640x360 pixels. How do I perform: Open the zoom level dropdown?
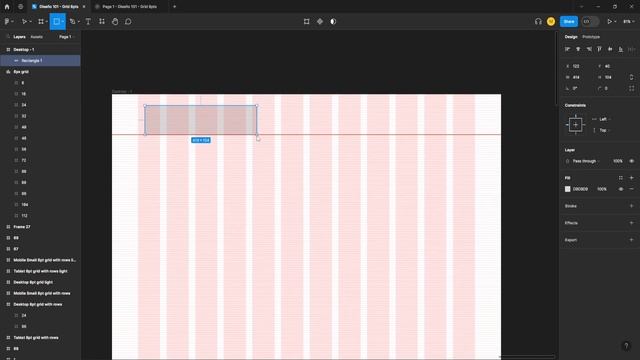tap(628, 22)
